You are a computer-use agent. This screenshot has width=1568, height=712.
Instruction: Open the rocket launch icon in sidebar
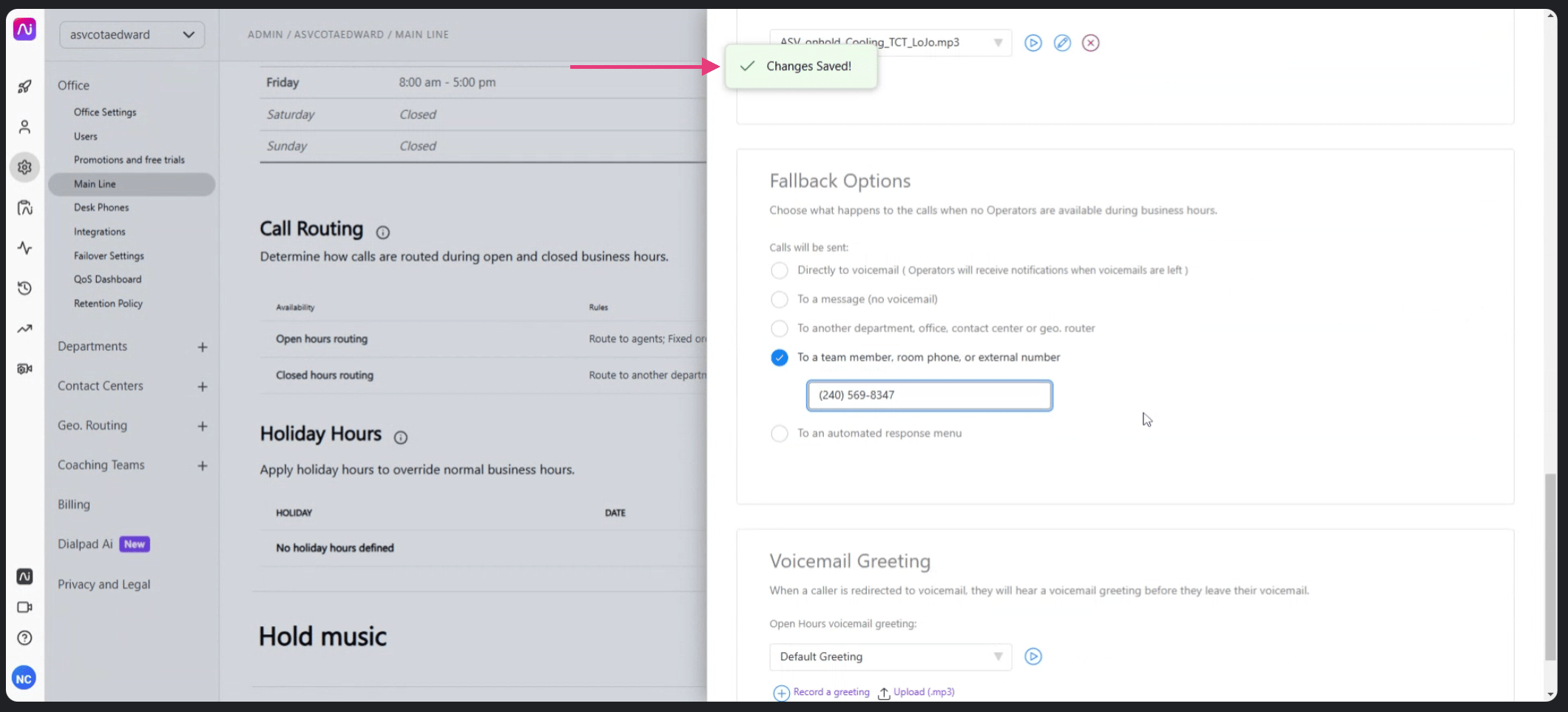[x=24, y=87]
